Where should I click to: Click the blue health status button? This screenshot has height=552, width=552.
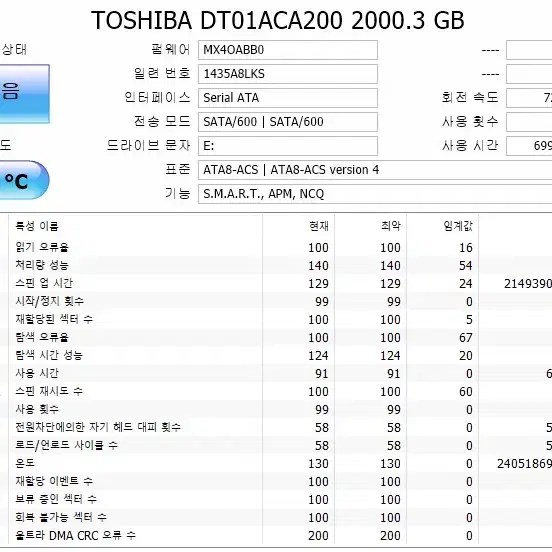point(24,94)
